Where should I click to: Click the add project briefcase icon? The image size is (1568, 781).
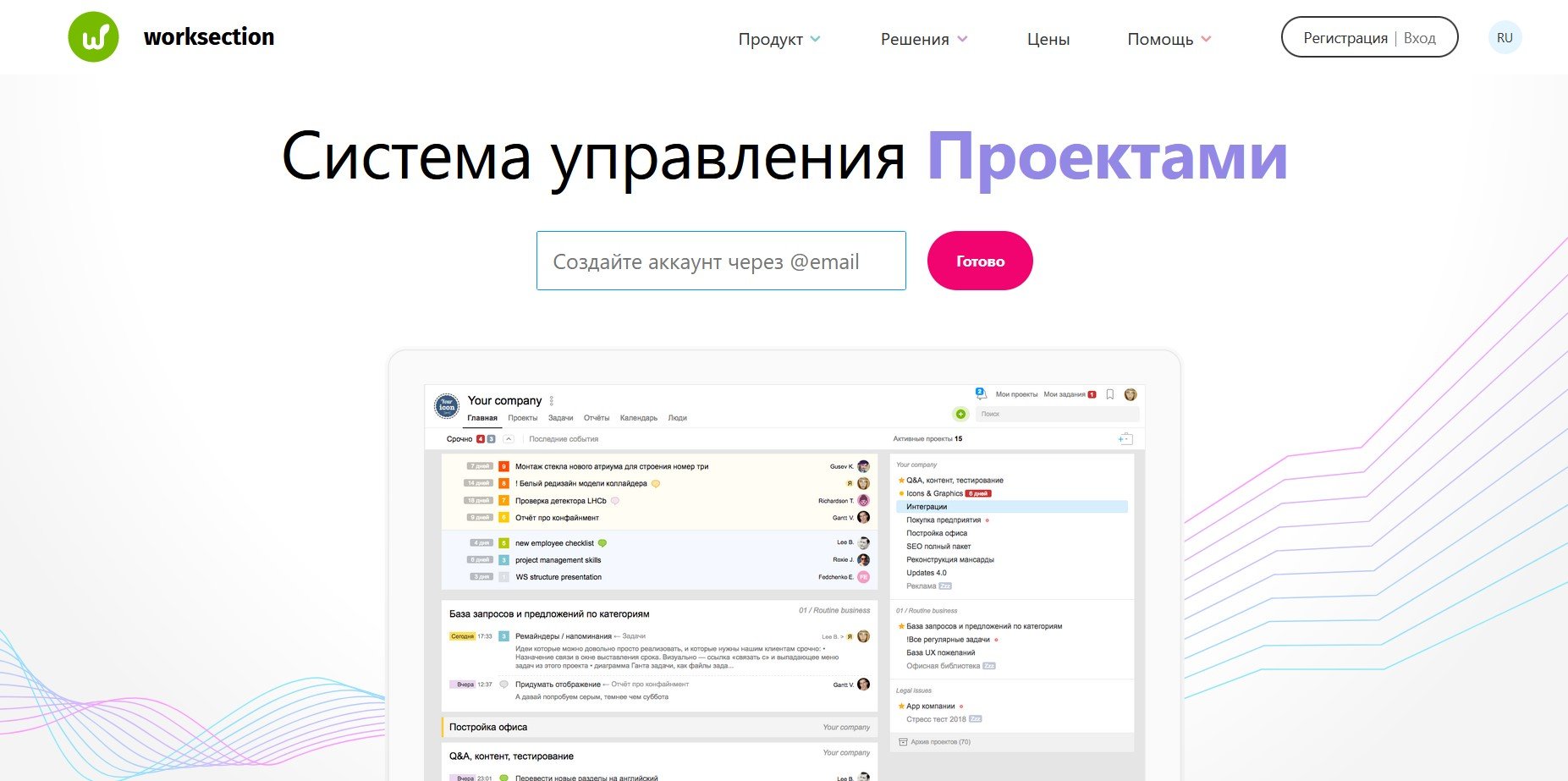pos(1125,438)
